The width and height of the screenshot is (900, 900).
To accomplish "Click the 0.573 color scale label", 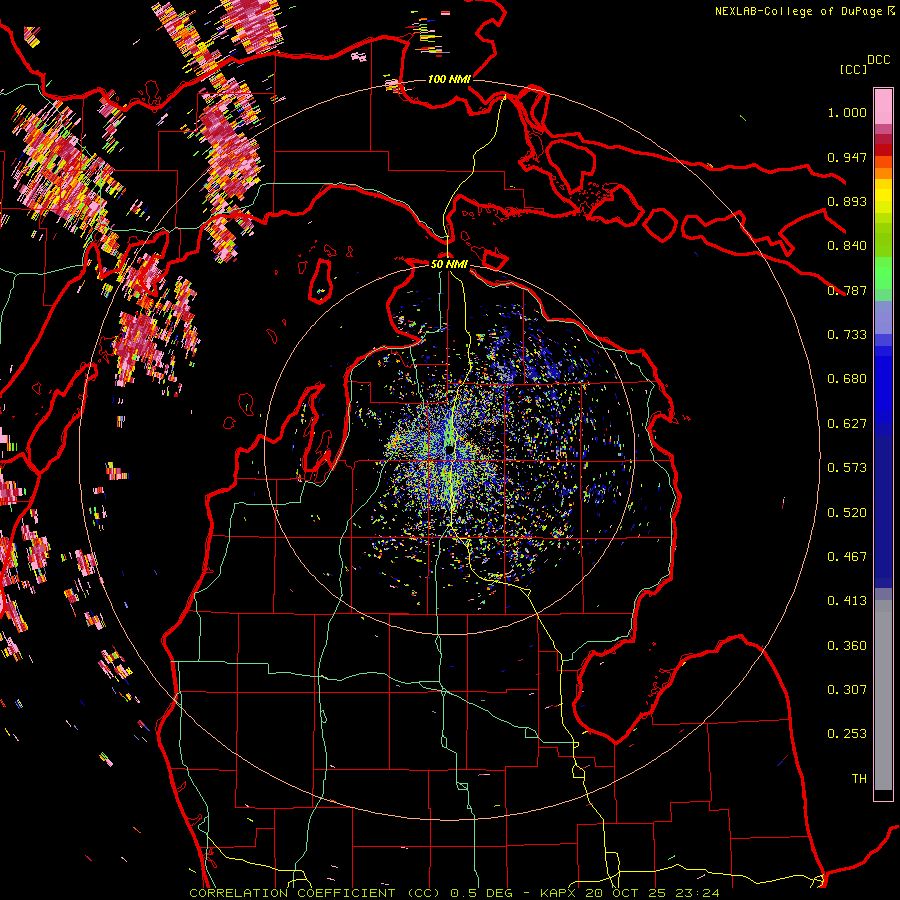I will 847,468.
